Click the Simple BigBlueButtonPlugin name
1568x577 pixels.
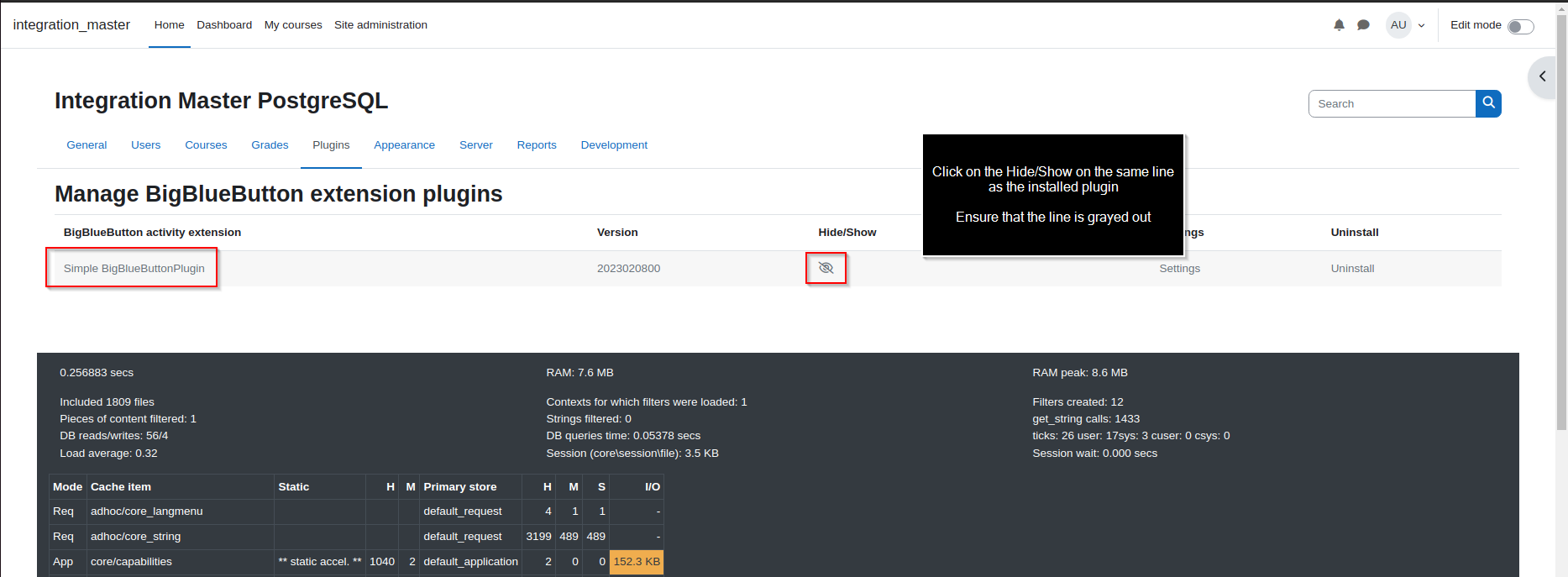(x=134, y=269)
